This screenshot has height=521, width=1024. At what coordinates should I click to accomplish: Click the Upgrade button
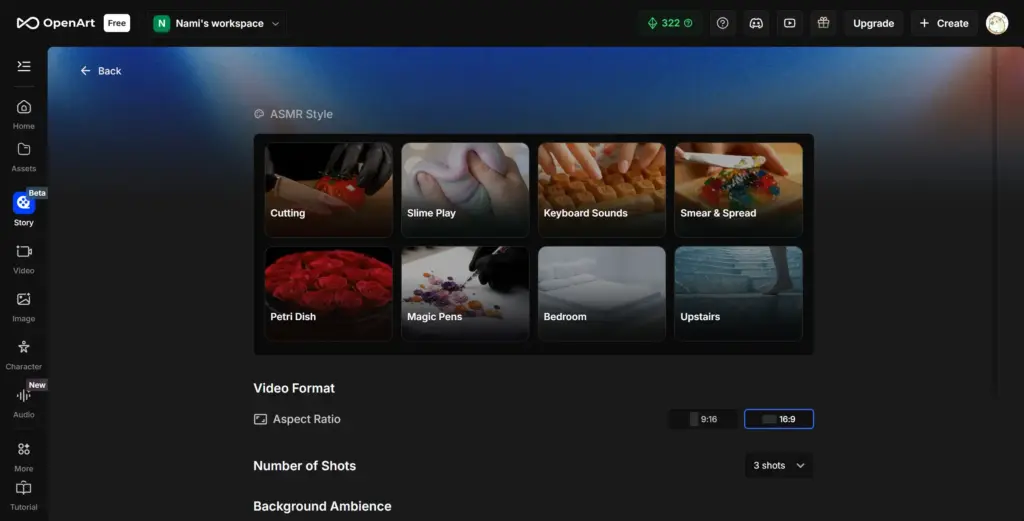pos(873,23)
